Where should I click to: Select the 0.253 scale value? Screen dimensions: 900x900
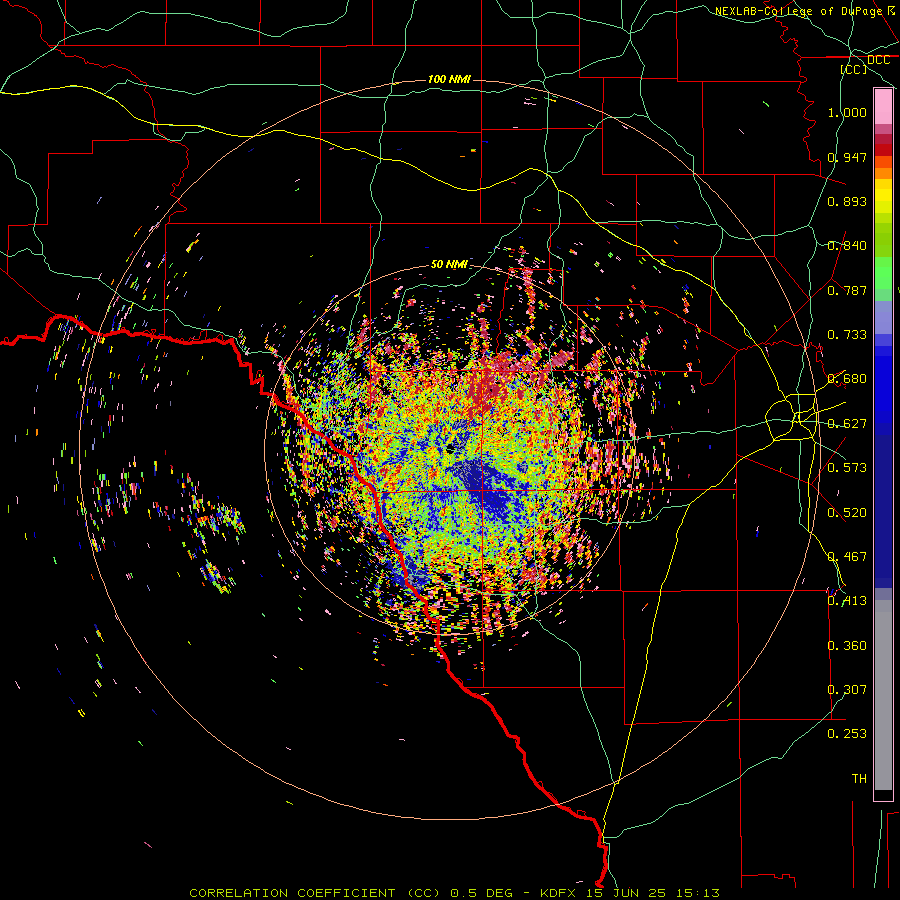click(x=847, y=734)
